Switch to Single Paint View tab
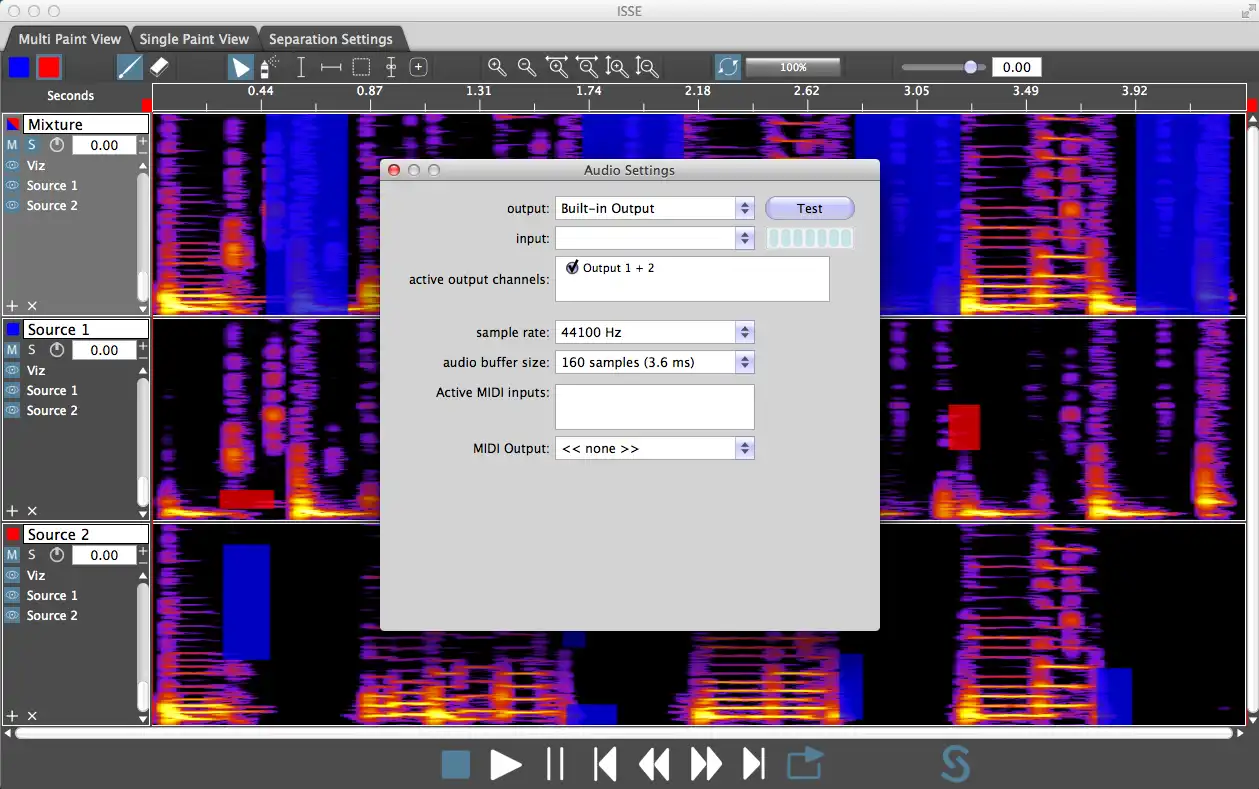The image size is (1259, 789). (194, 39)
